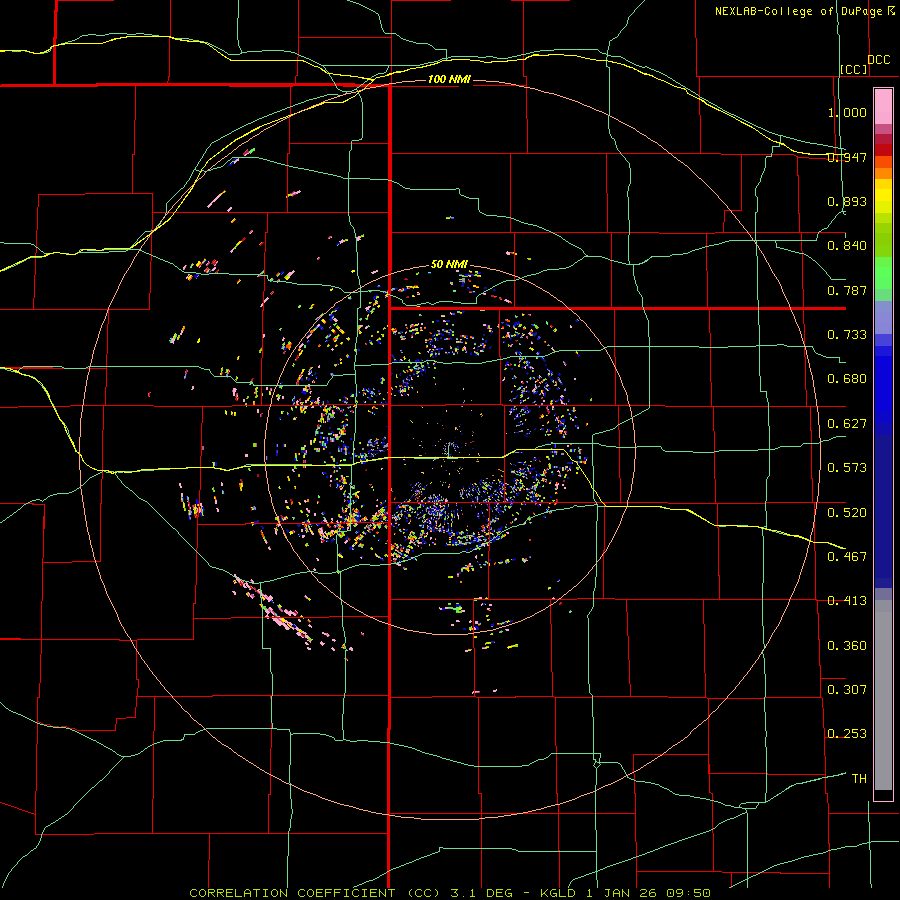Click the 0.573 color scale value
Screen dimensions: 900x900
pos(847,468)
